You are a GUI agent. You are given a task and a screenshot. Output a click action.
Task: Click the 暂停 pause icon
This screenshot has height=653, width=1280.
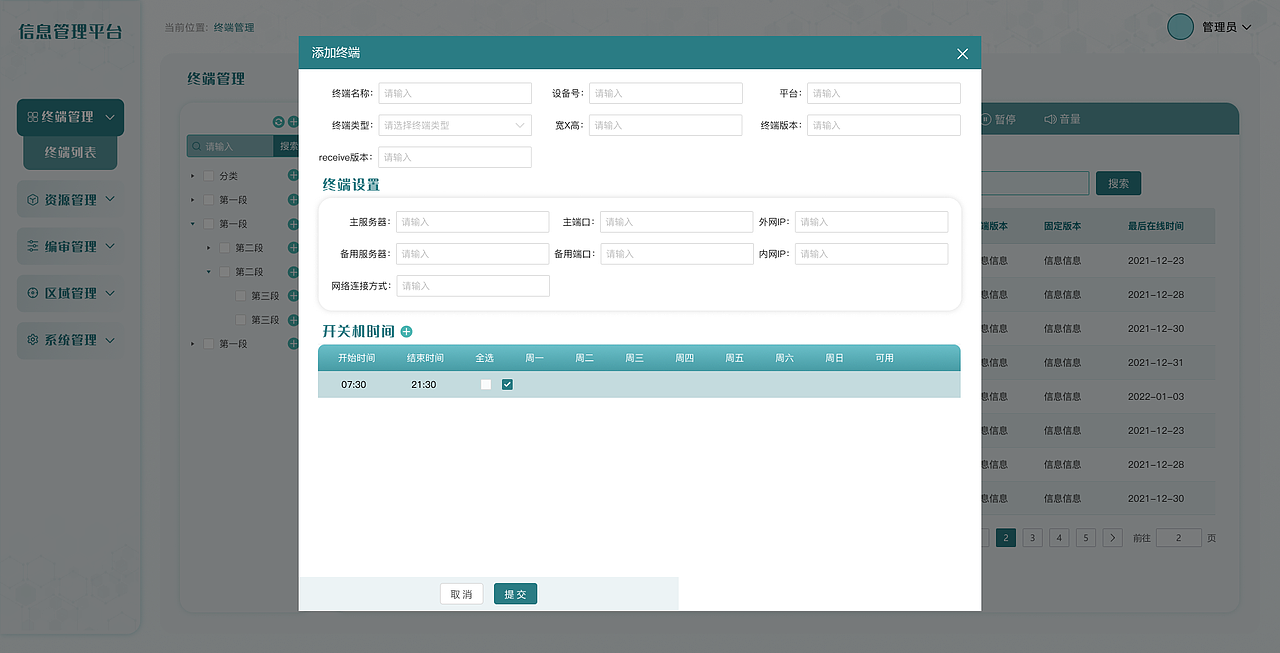coord(985,119)
